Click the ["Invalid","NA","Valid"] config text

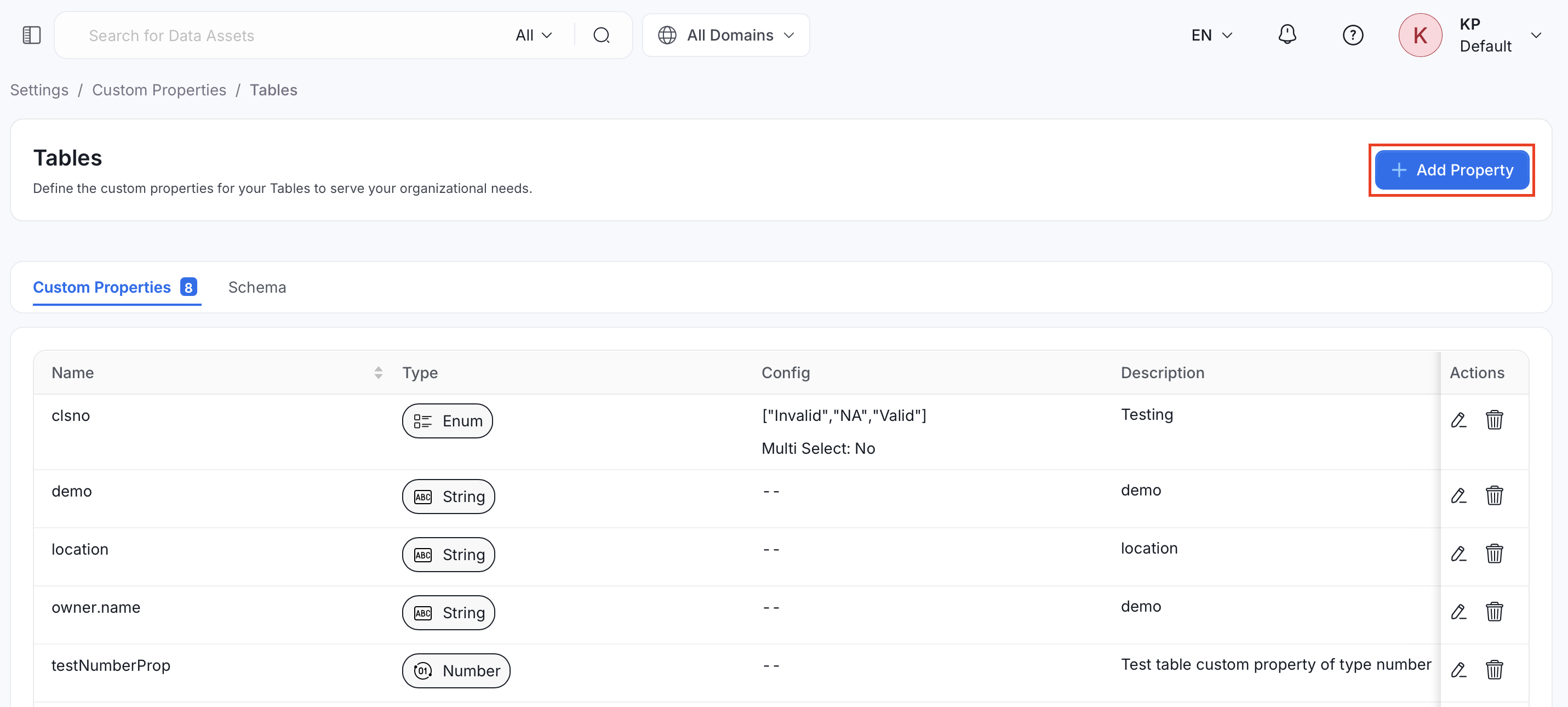tap(844, 416)
